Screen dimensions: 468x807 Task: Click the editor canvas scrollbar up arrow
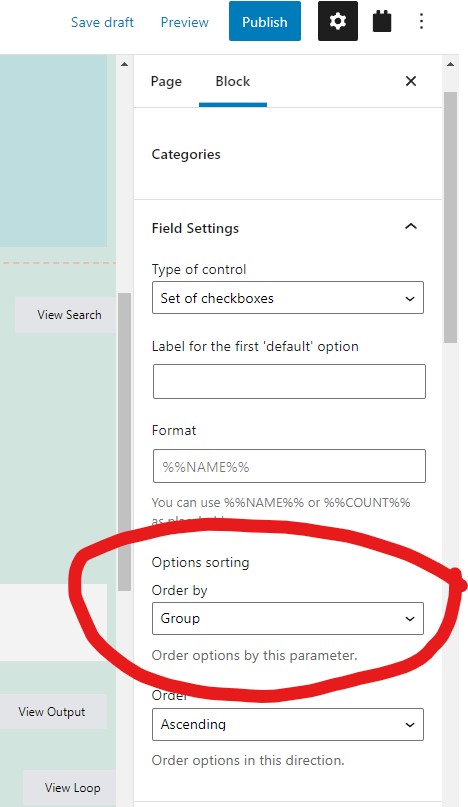point(124,64)
